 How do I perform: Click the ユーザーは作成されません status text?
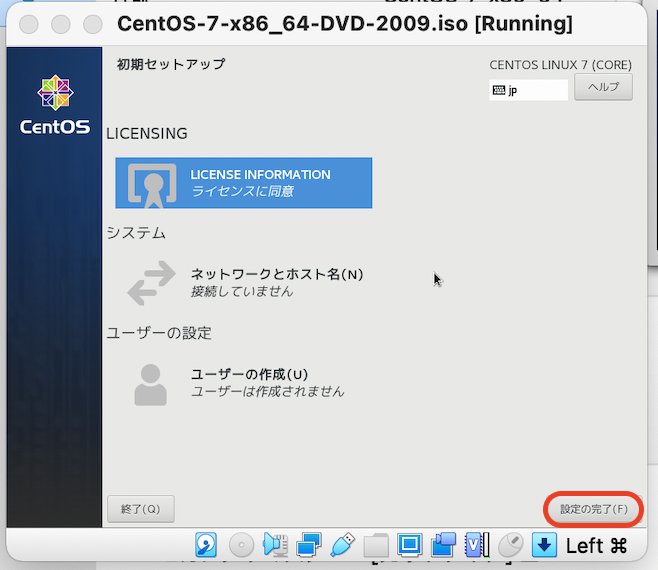tap(268, 392)
